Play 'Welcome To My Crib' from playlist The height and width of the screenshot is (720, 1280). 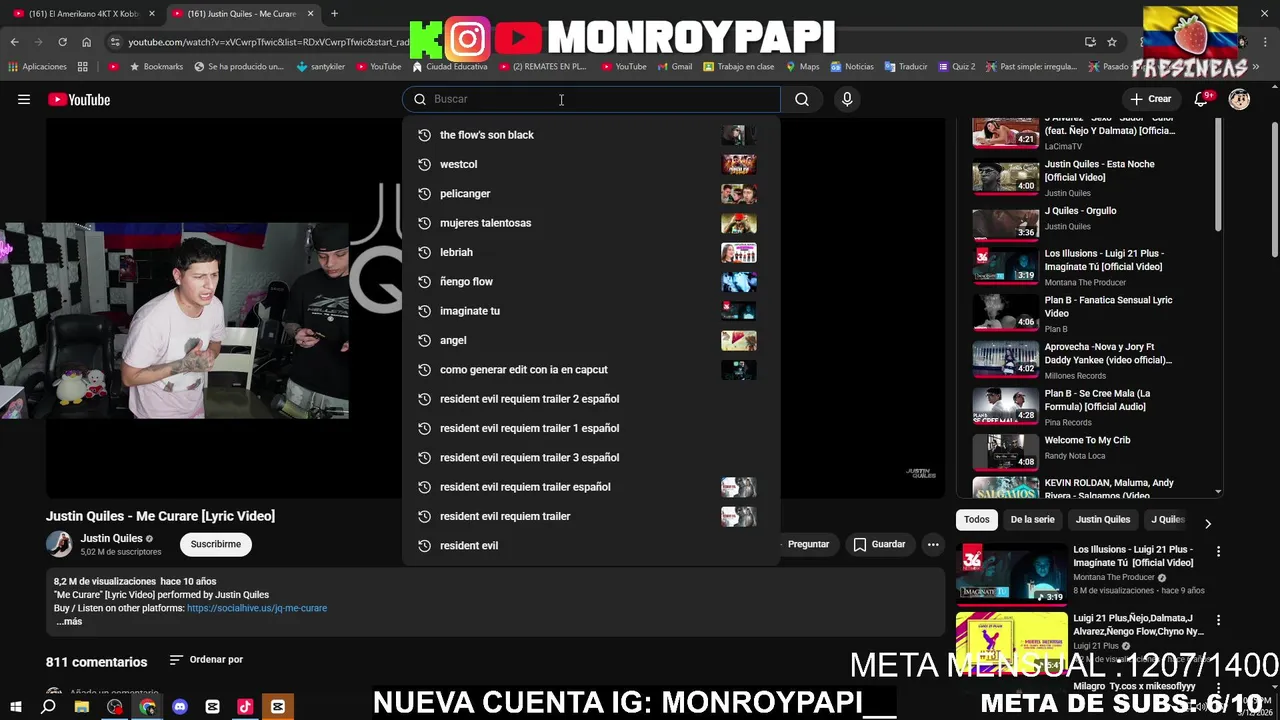1076,451
